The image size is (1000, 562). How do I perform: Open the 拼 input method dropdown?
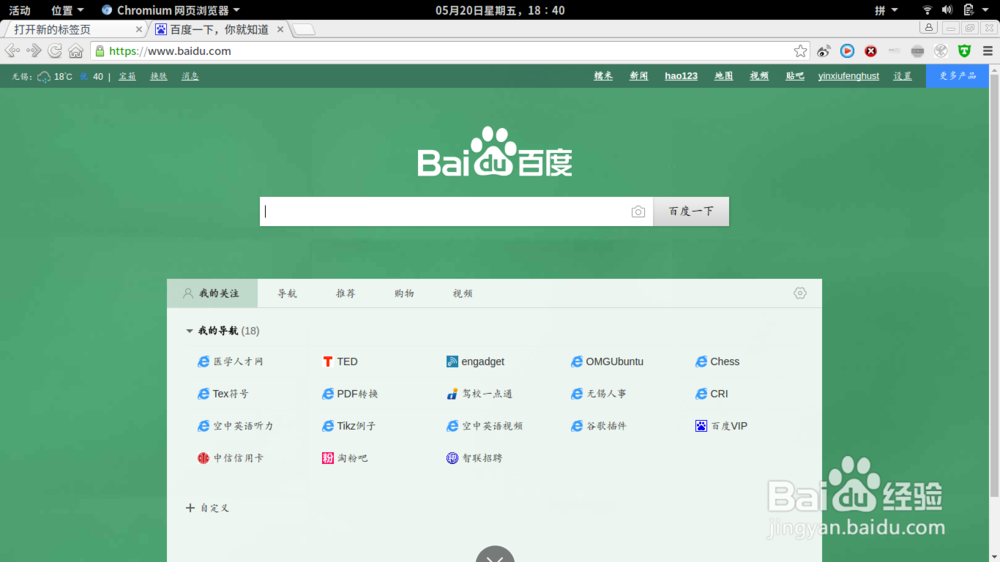click(x=886, y=10)
